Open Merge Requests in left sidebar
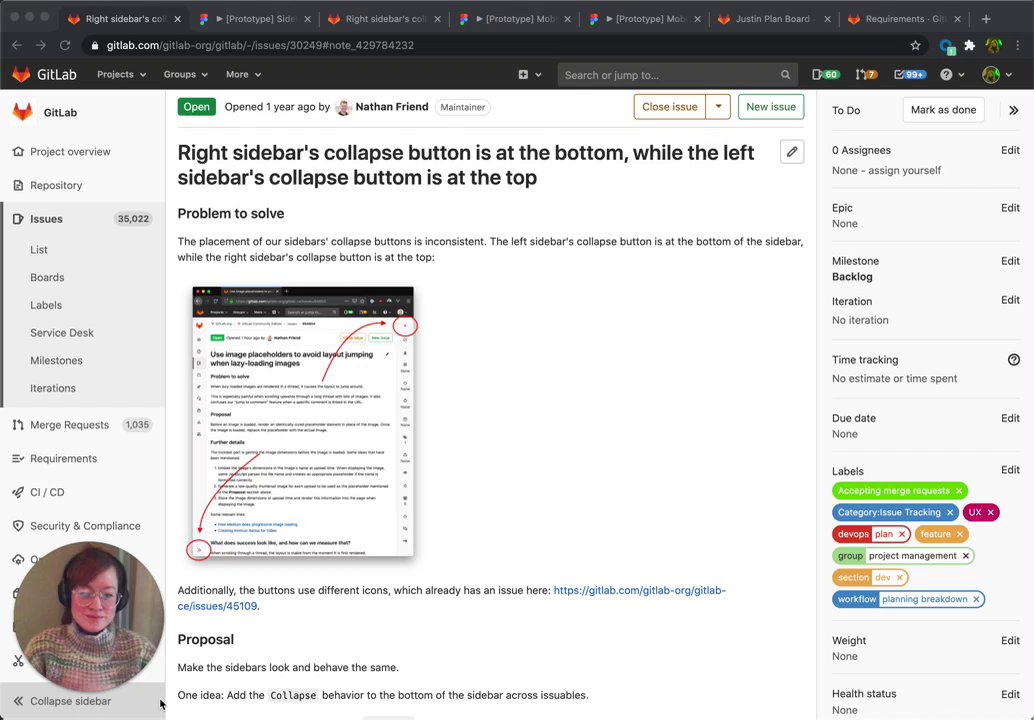This screenshot has width=1034, height=720. [82, 425]
